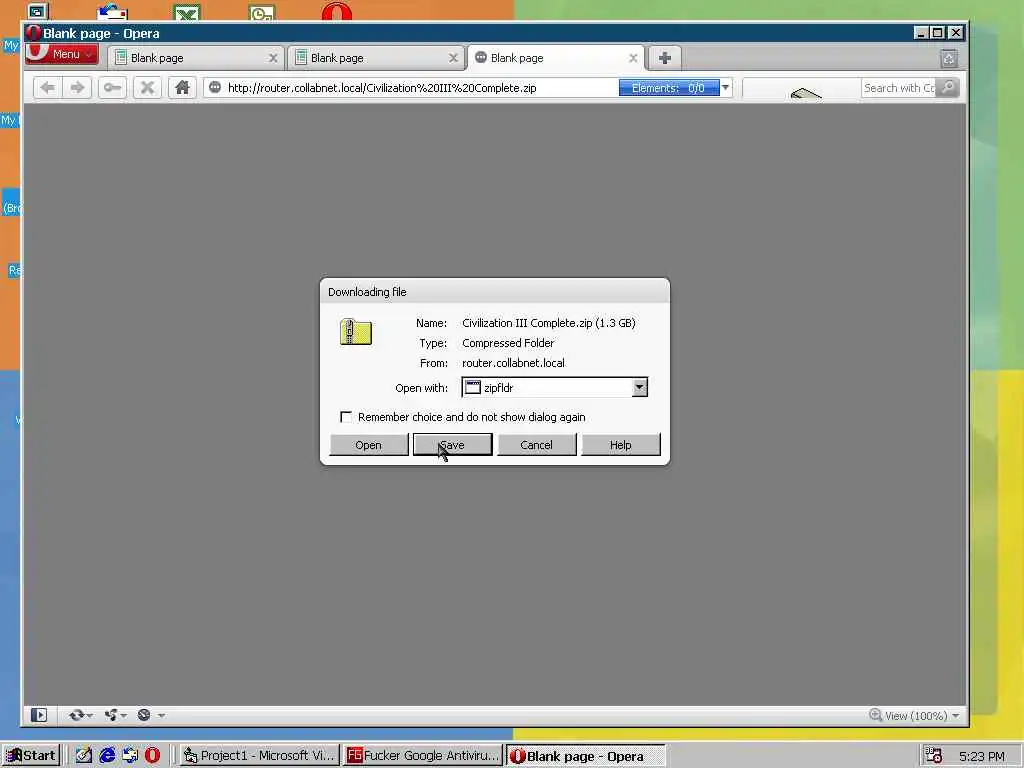Open the View 100% zoom dropdown

[x=955, y=716]
